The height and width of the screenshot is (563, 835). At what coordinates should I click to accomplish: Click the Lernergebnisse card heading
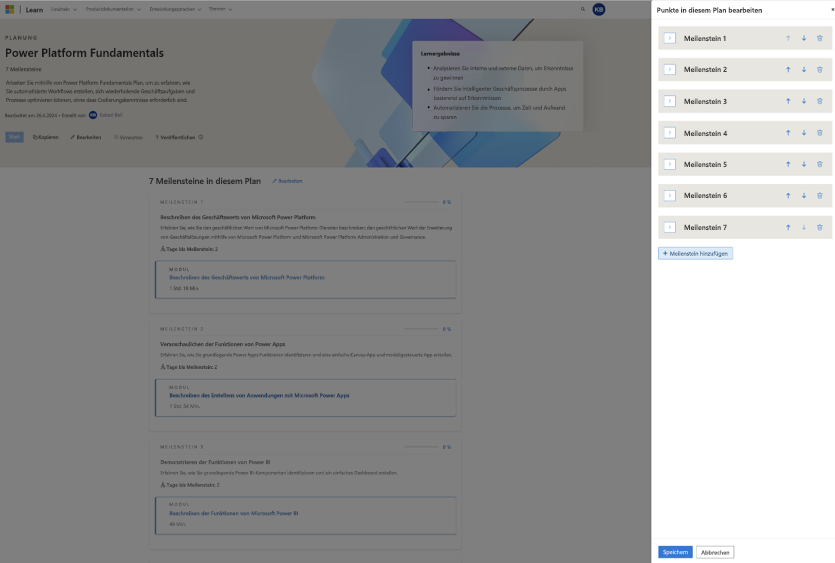(440, 54)
